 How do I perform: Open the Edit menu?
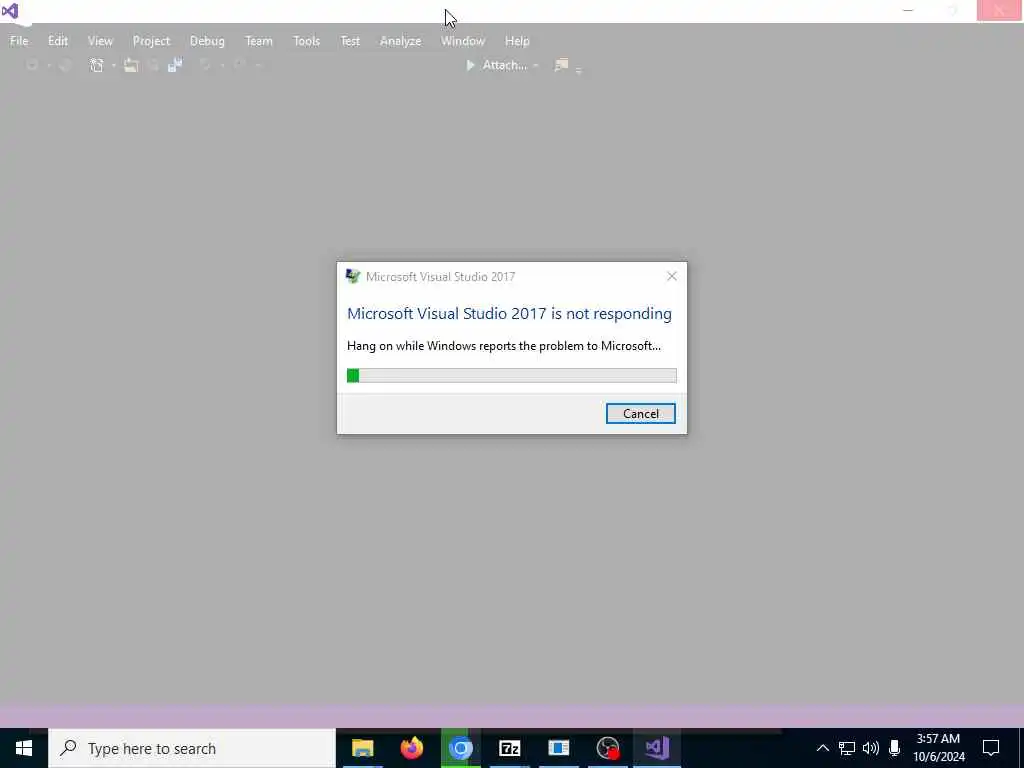pos(57,40)
